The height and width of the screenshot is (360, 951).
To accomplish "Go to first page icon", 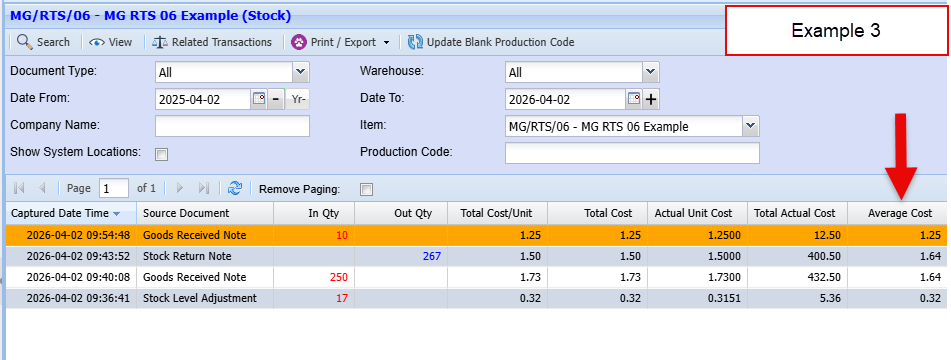I will point(19,188).
